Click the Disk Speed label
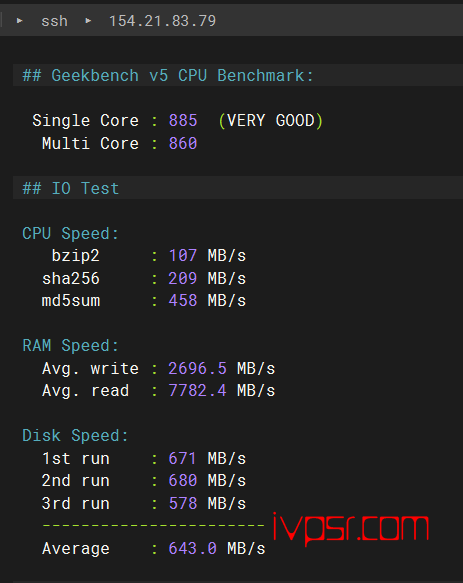The height and width of the screenshot is (583, 463). coord(75,436)
